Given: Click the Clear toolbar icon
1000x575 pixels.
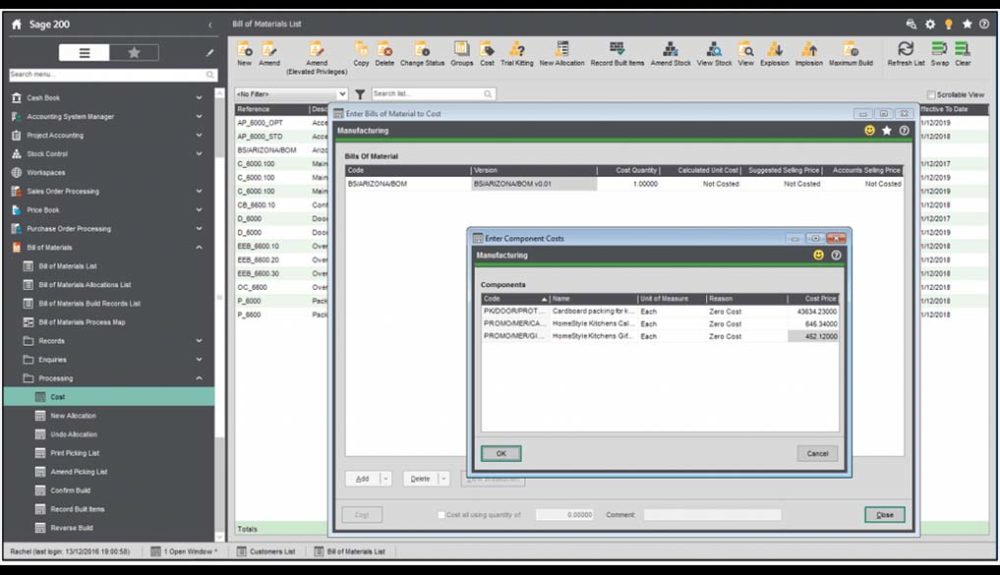Looking at the screenshot, I should 962,54.
